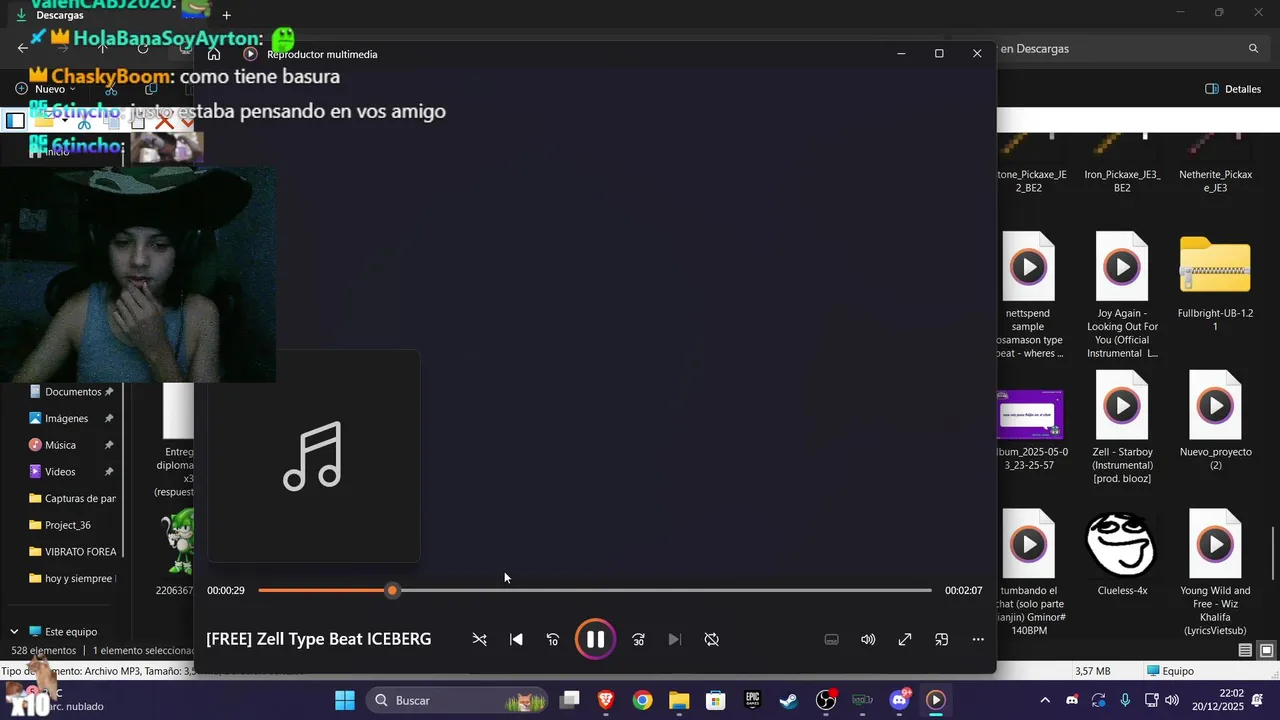Open the Capturas de pan folder in the sidebar
This screenshot has width=1280, height=720.
pos(73,498)
